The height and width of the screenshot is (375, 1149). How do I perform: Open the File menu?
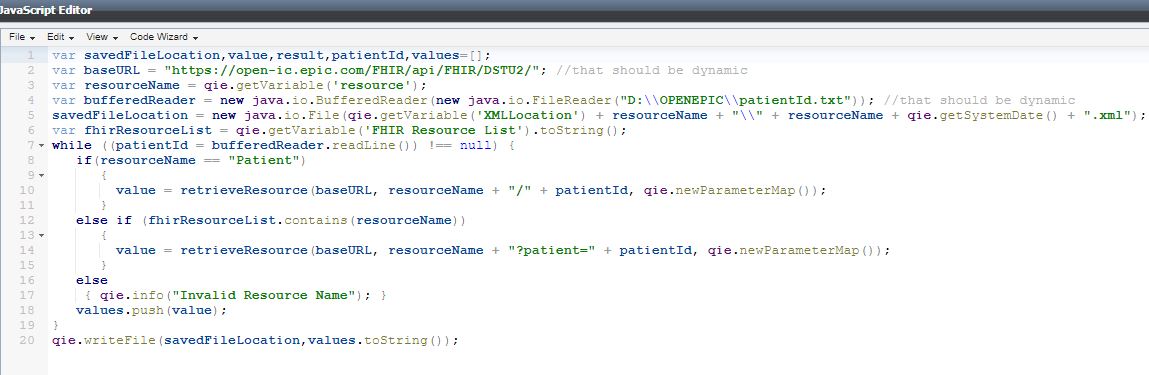pyautogui.click(x=22, y=37)
